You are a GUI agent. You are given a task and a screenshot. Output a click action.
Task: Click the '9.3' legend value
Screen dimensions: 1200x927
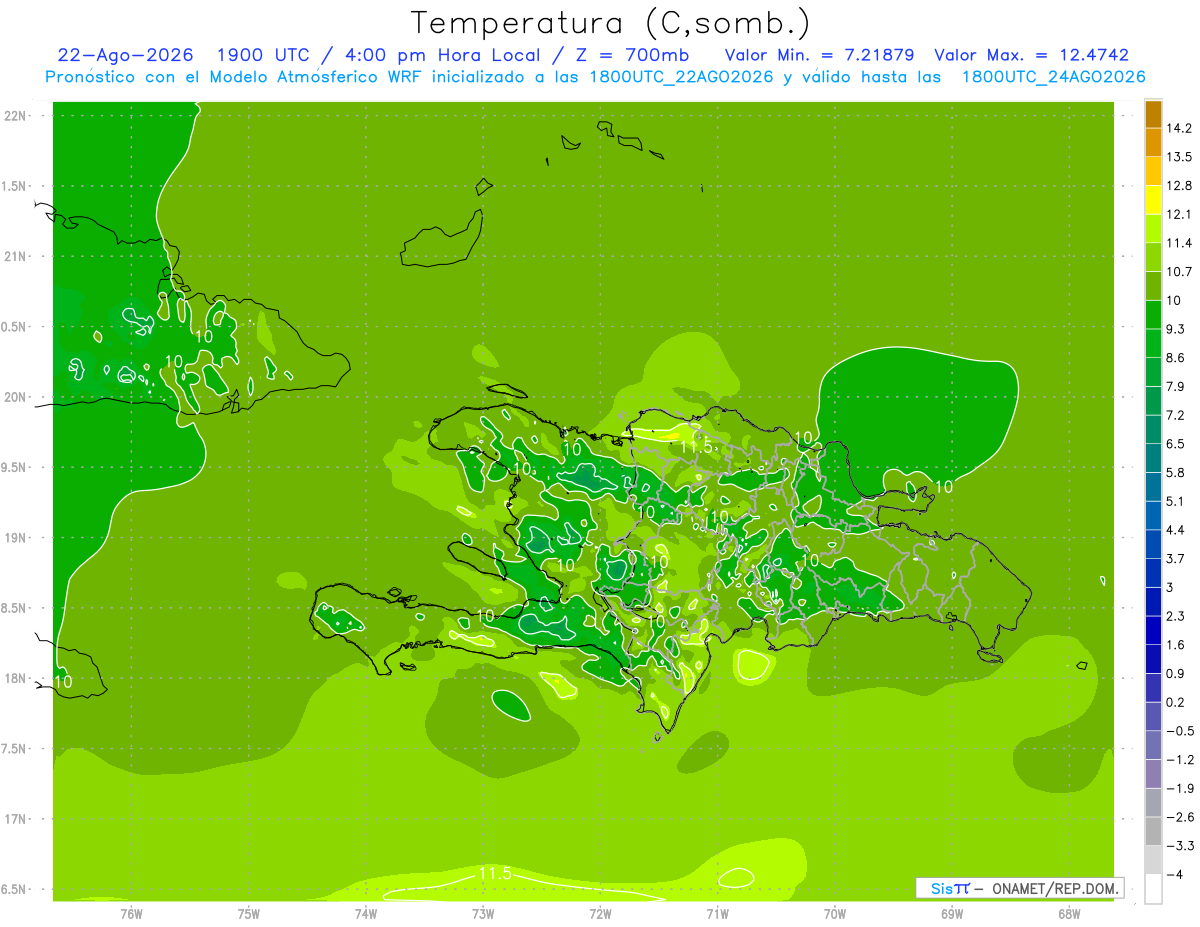pyautogui.click(x=1175, y=329)
